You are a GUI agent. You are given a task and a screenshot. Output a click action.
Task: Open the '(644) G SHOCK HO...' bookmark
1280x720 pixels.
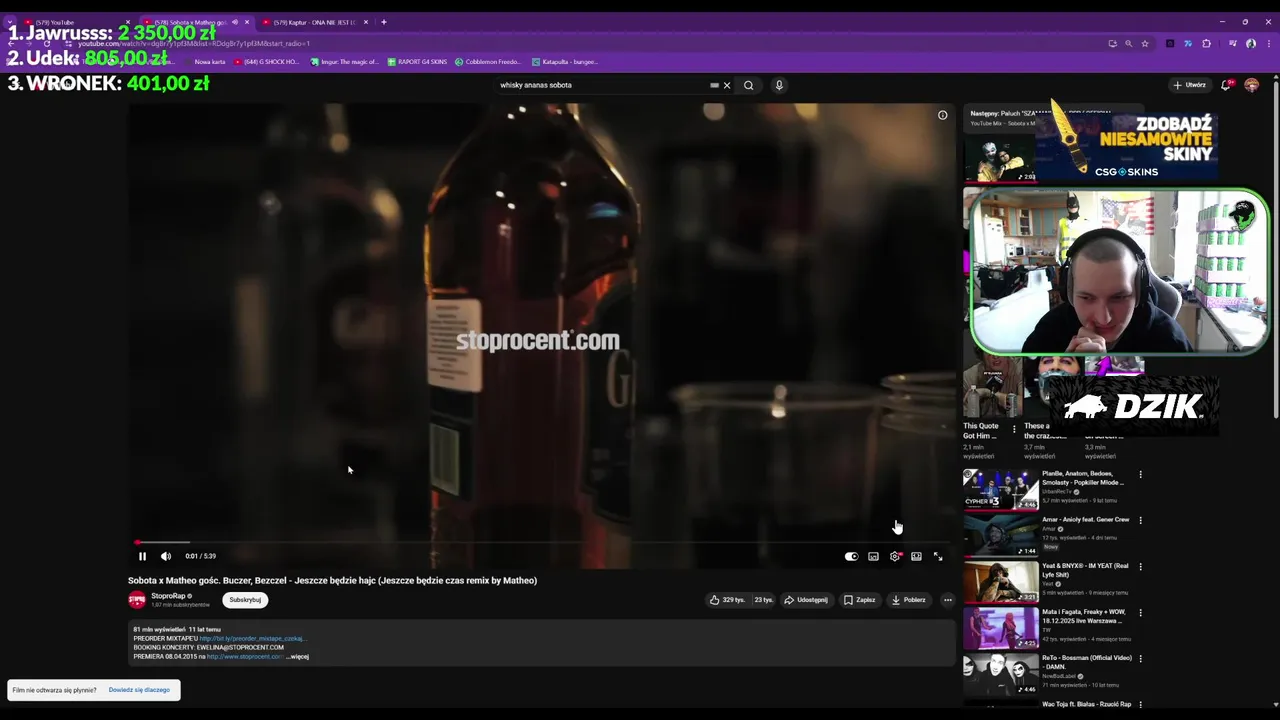coord(267,62)
